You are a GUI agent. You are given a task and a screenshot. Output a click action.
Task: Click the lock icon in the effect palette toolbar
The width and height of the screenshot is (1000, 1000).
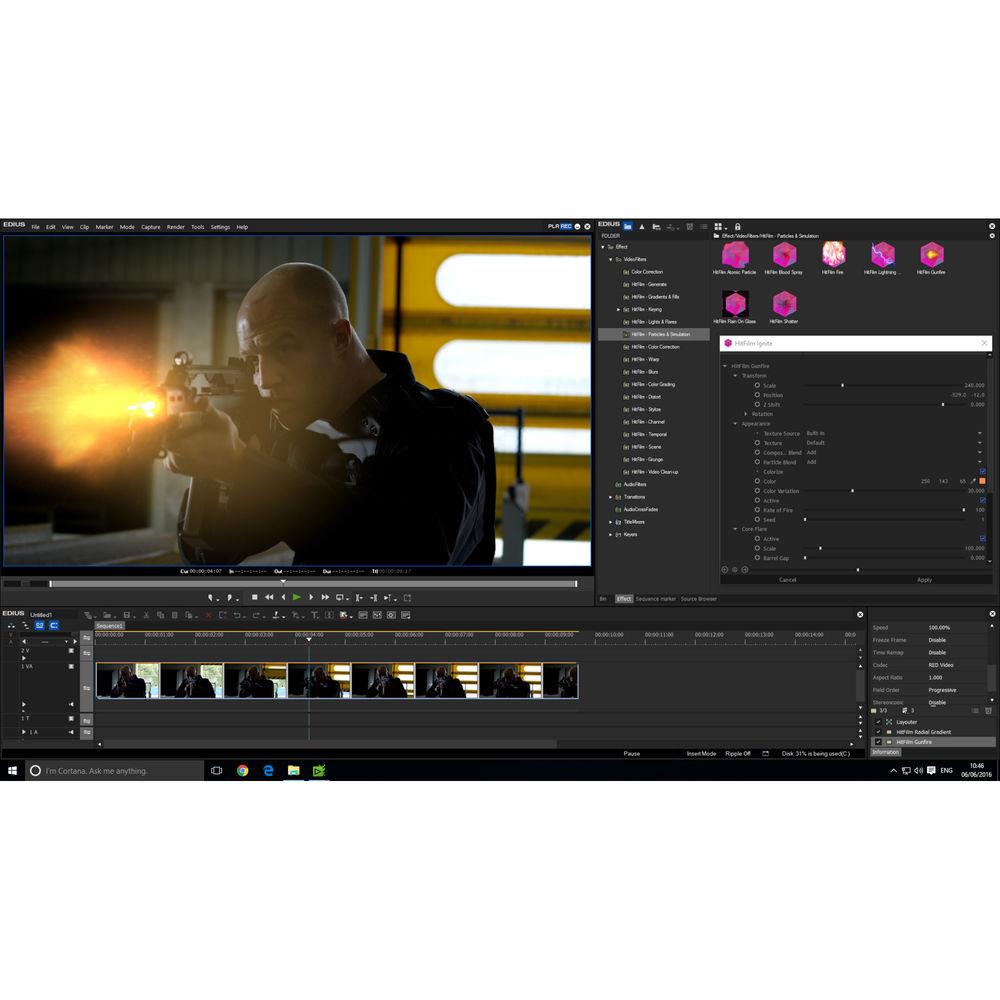pos(737,225)
